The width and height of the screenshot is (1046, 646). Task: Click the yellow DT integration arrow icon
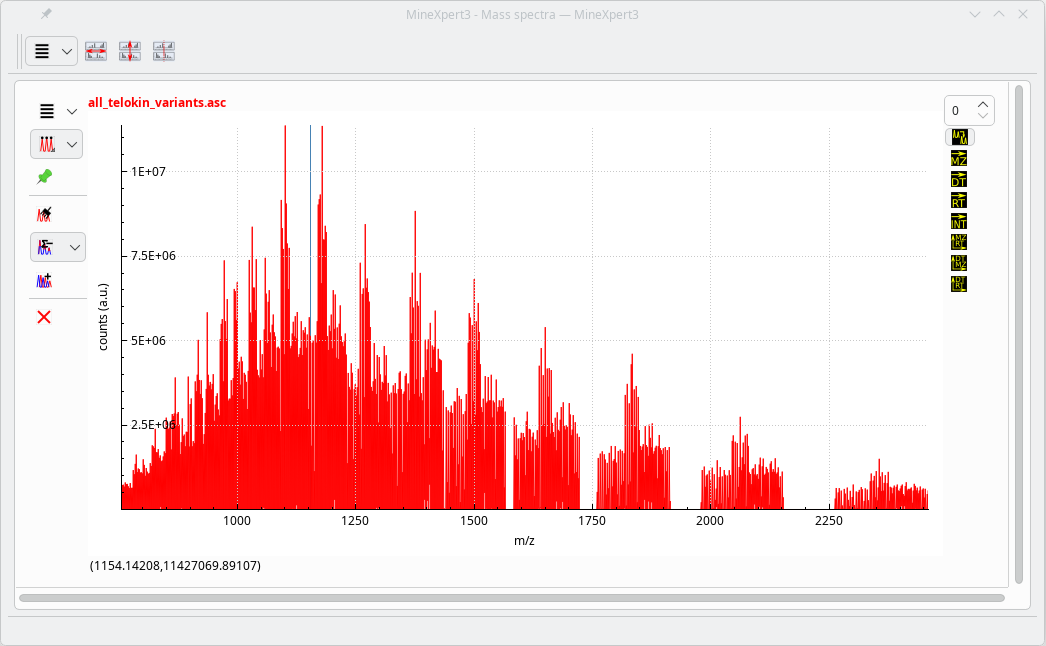pos(959,179)
